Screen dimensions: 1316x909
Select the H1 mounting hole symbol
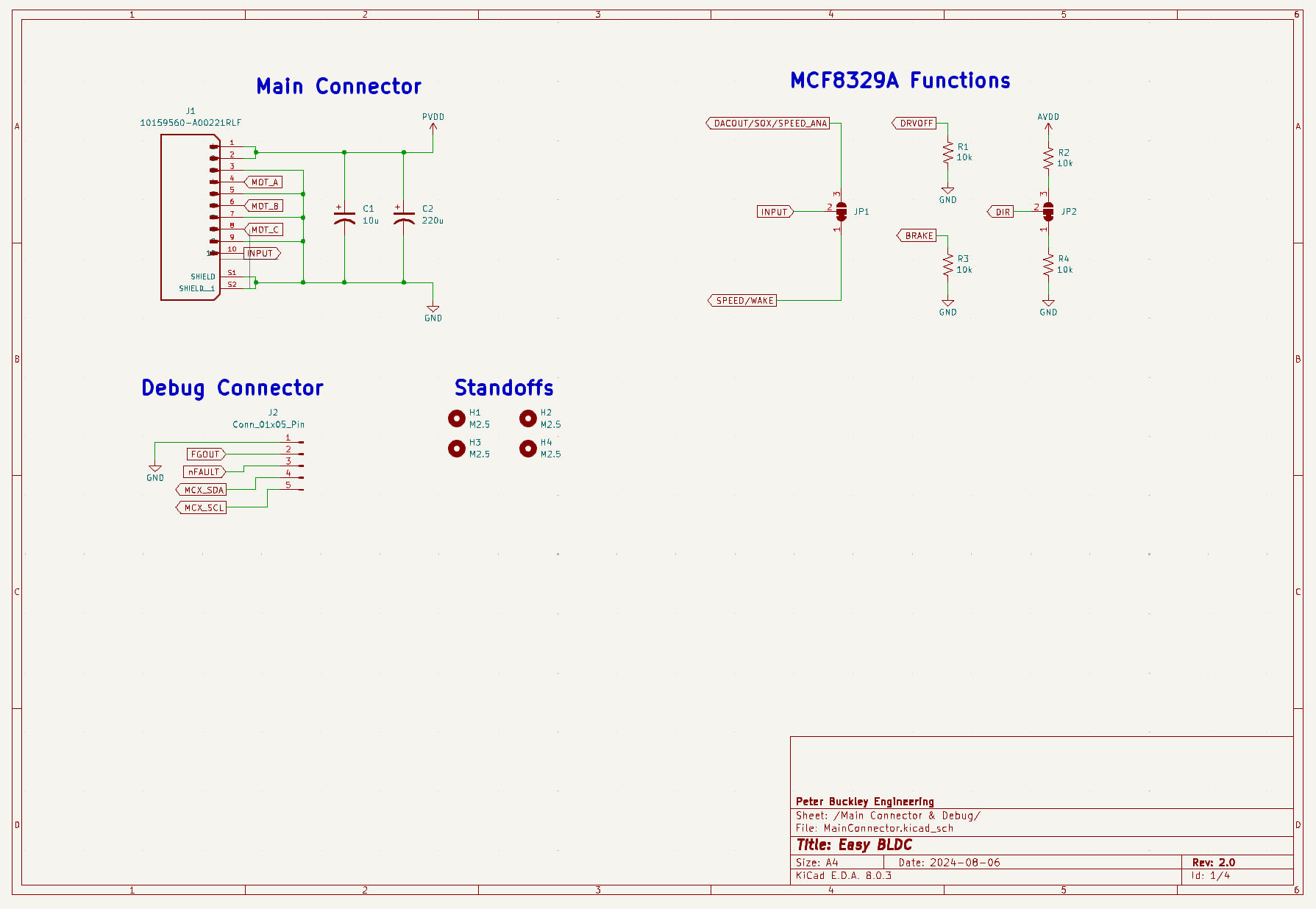[457, 418]
